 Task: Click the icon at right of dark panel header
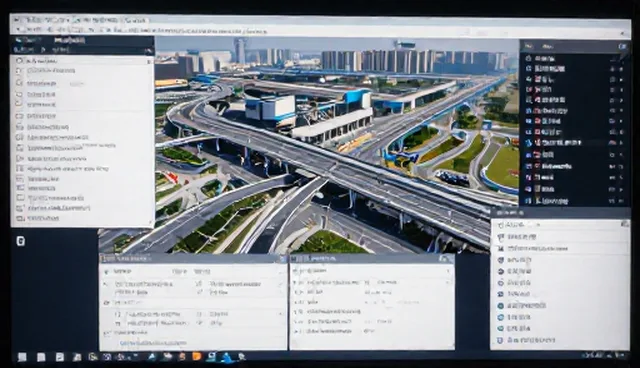[622, 47]
